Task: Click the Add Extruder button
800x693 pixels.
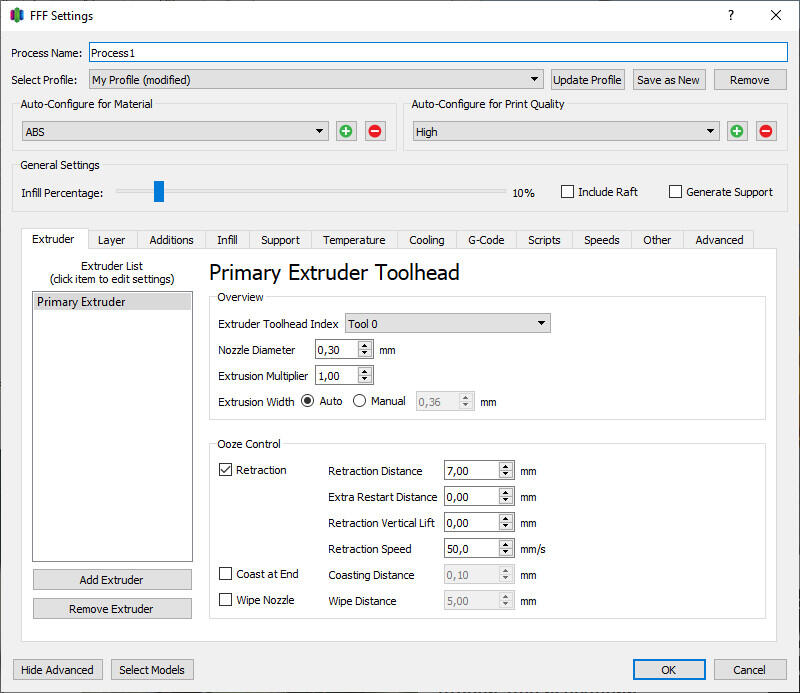Action: [112, 580]
